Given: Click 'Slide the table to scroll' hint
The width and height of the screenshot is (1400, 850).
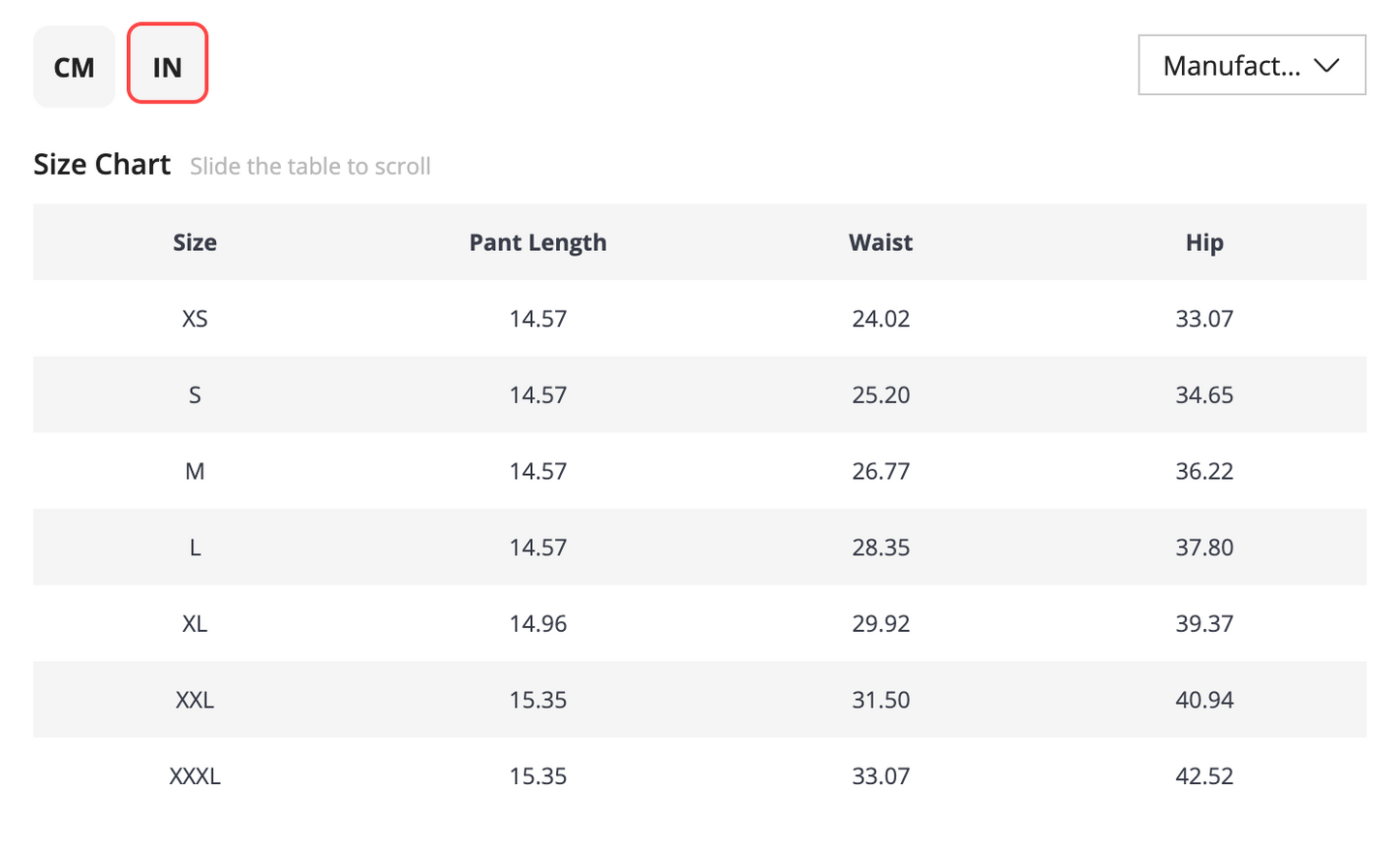Looking at the screenshot, I should point(310,167).
